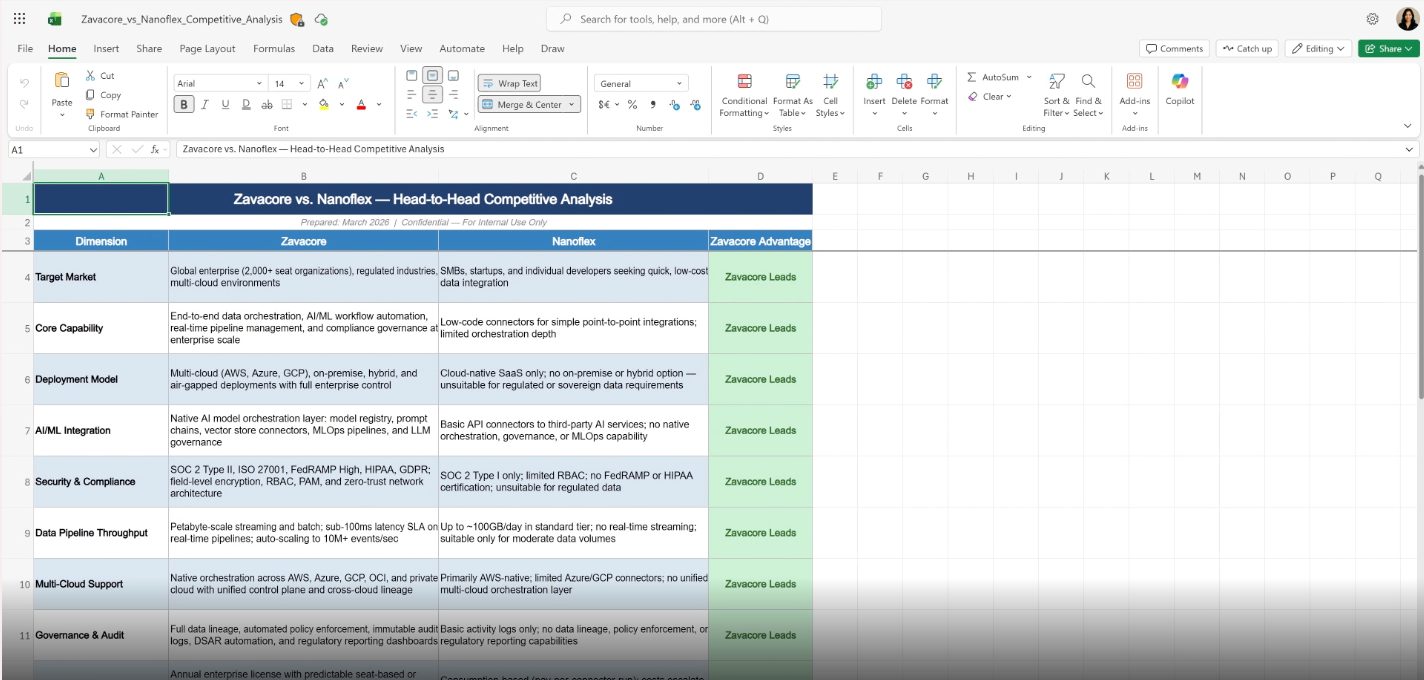This screenshot has width=1424, height=680.
Task: Open Find & Select magnifier
Action: (x=1088, y=82)
